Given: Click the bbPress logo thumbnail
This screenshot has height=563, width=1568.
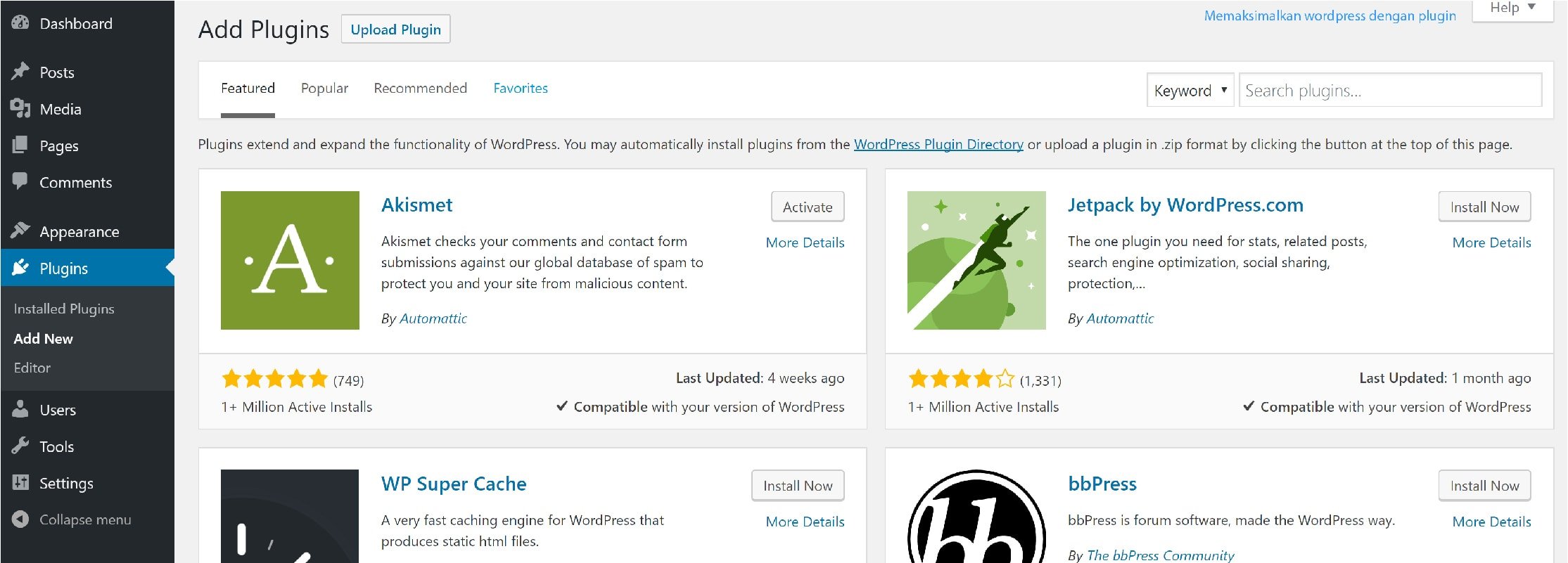Looking at the screenshot, I should click(x=976, y=516).
